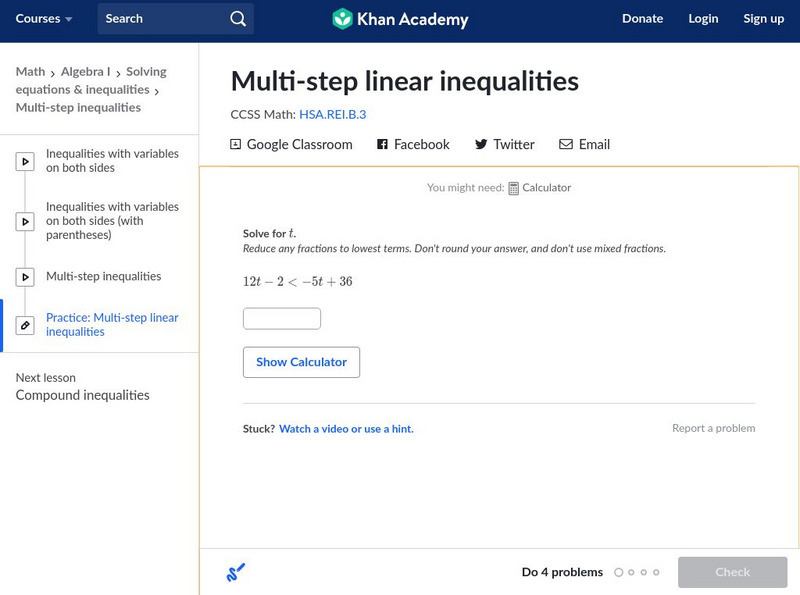The image size is (800, 595).
Task: Click the first problem progress dot
Action: tap(619, 573)
